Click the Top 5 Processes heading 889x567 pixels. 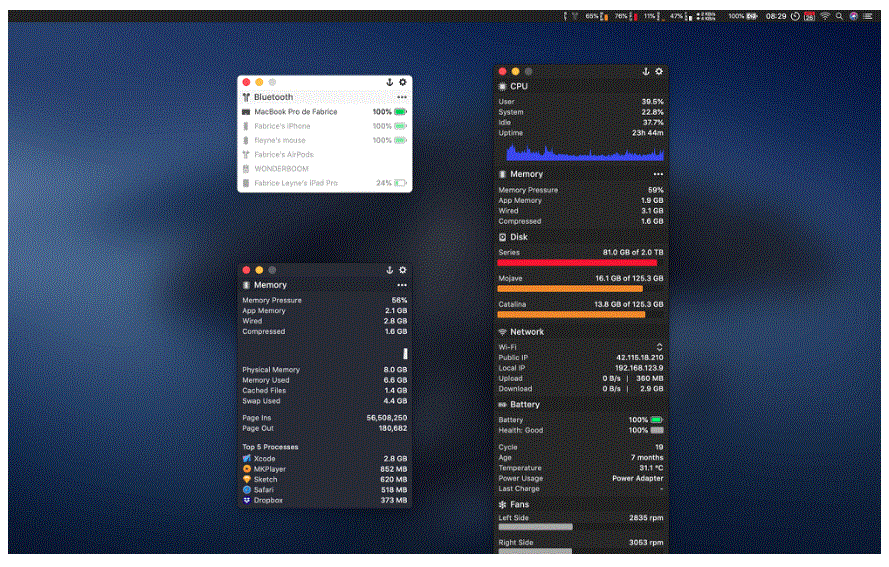(x=270, y=447)
